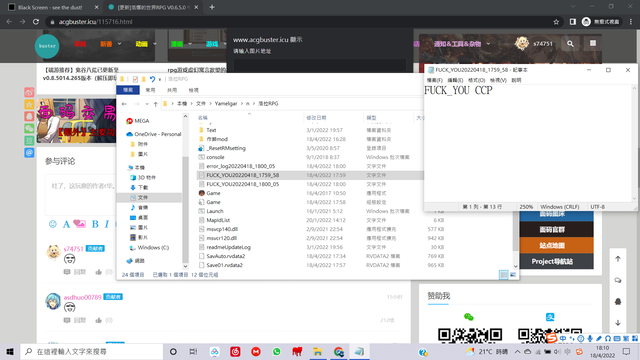Viewport: 640px width, 360px height.
Task: Click the 面码官群 button
Action: tap(556, 229)
